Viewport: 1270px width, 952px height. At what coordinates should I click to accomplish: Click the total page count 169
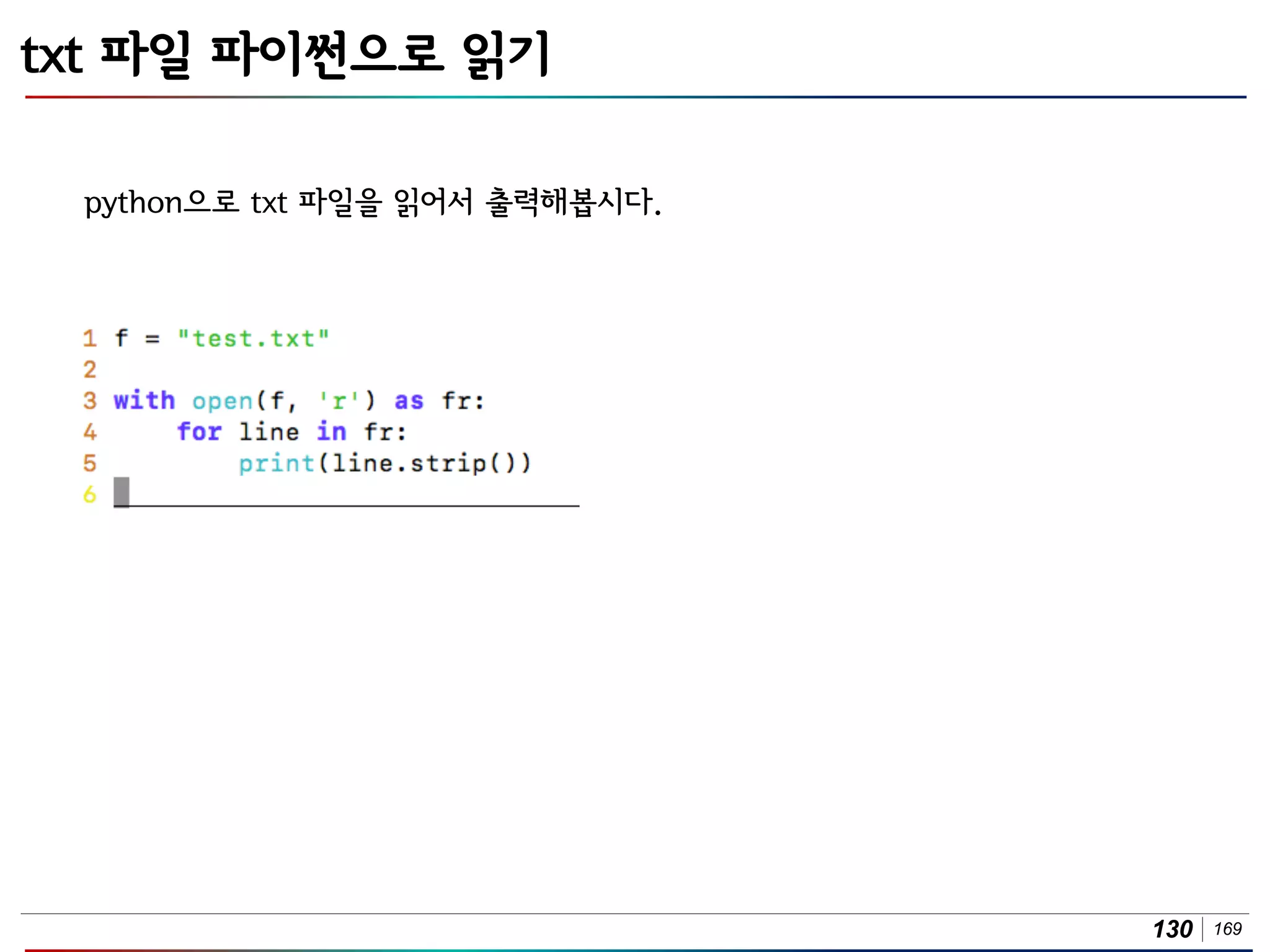click(1227, 928)
